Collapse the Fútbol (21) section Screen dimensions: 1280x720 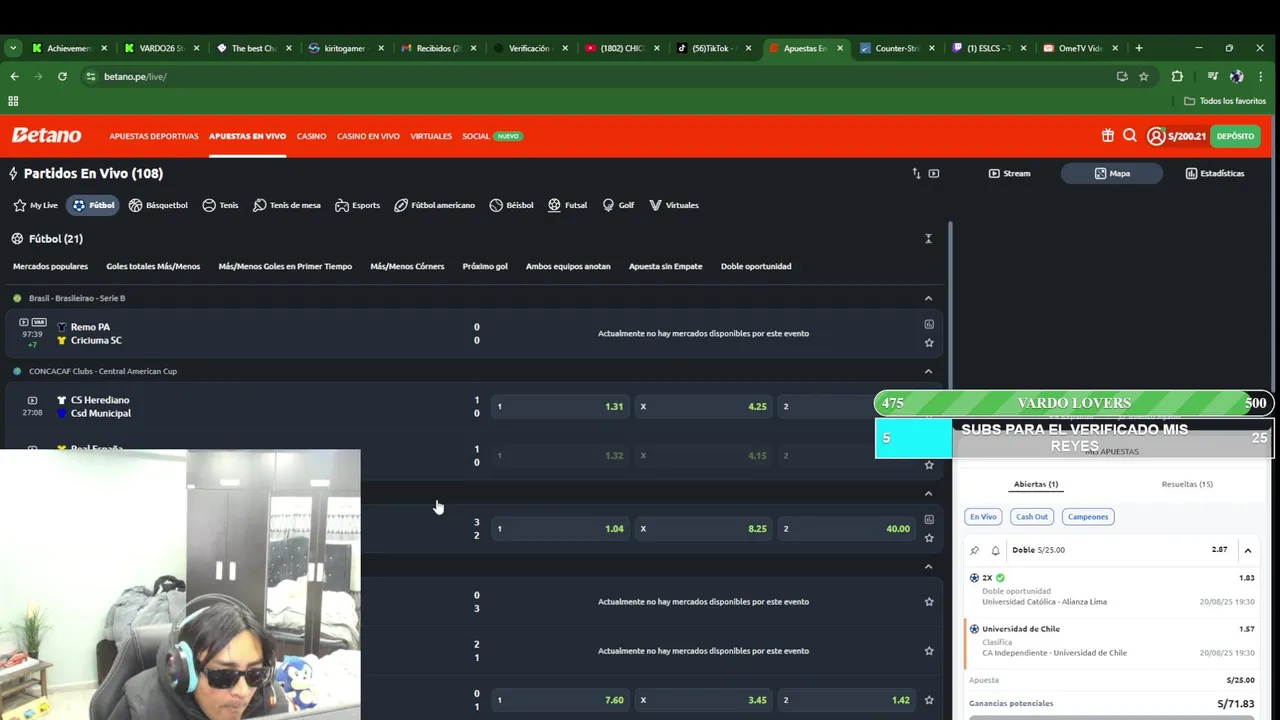coord(928,239)
